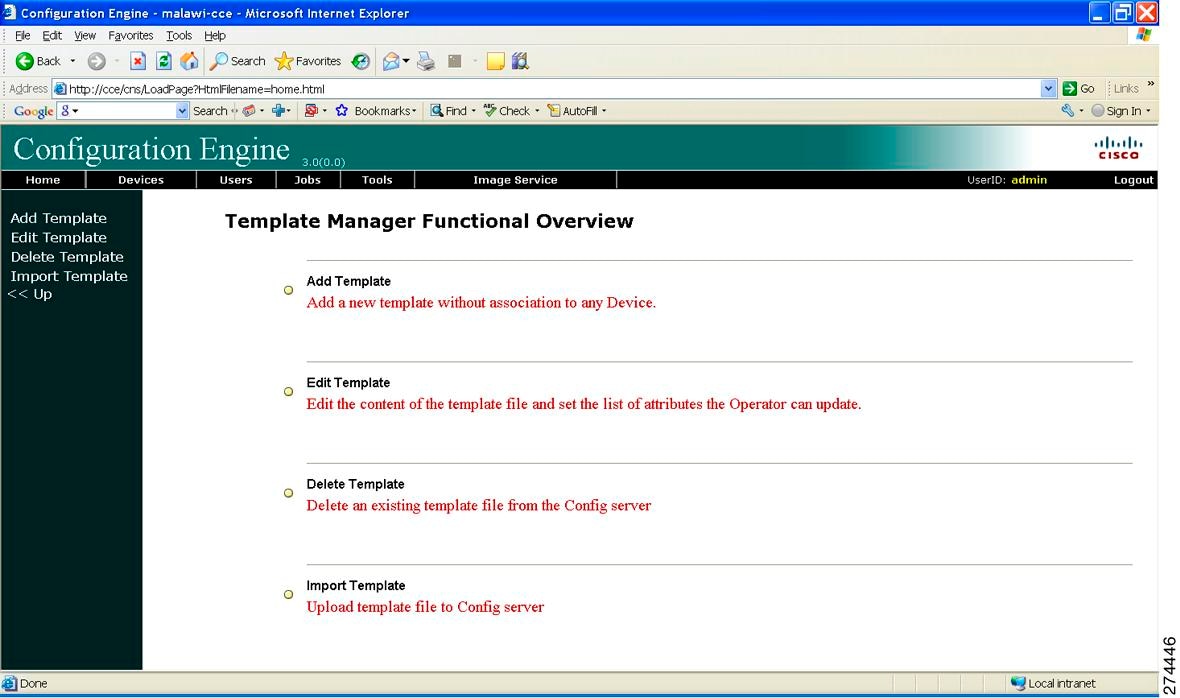Click the Google toolbar blue plus icon
1180x698 pixels.
coord(279,111)
